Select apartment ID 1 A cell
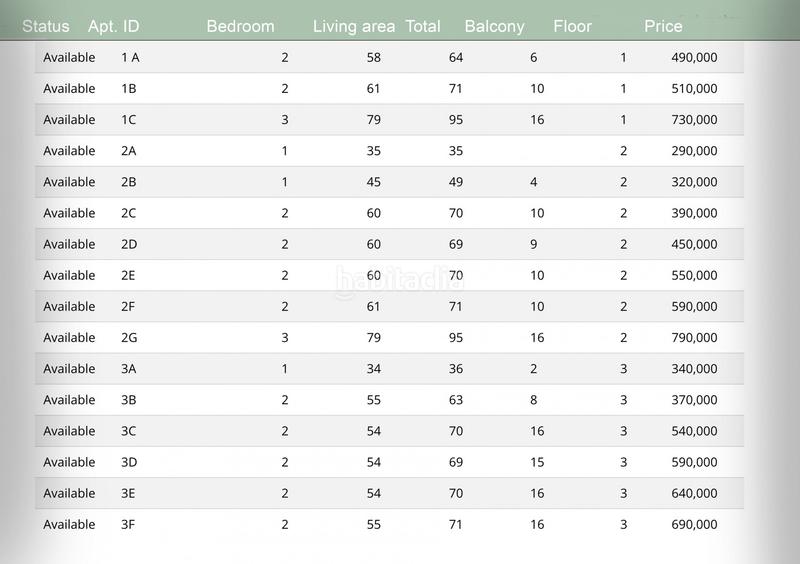Viewport: 800px width, 564px height. coord(130,58)
